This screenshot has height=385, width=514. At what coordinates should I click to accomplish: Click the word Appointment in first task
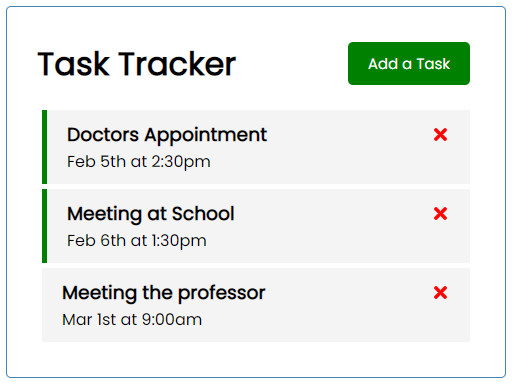click(206, 136)
